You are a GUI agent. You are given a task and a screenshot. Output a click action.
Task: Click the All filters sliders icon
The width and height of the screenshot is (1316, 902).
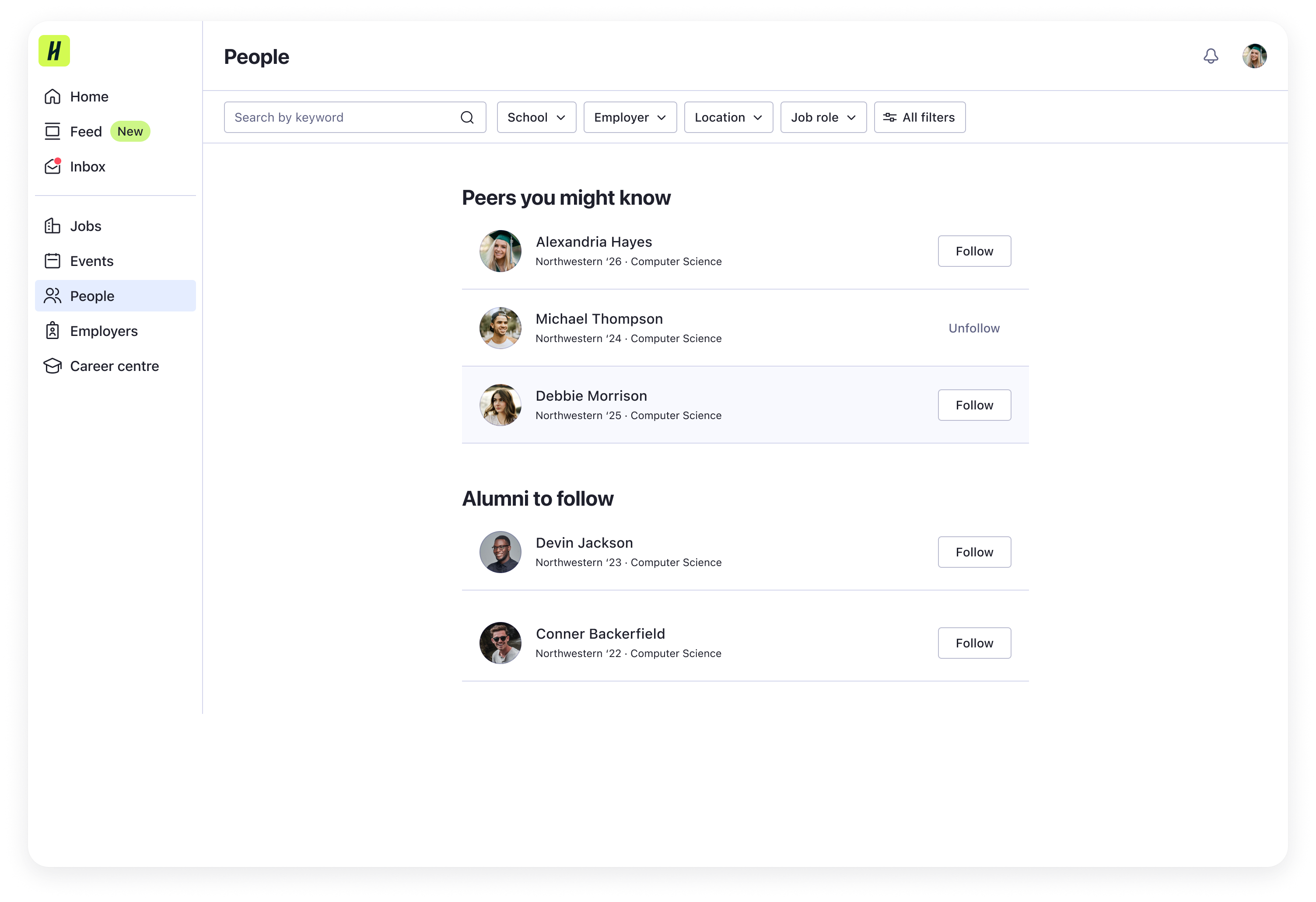[x=889, y=117]
